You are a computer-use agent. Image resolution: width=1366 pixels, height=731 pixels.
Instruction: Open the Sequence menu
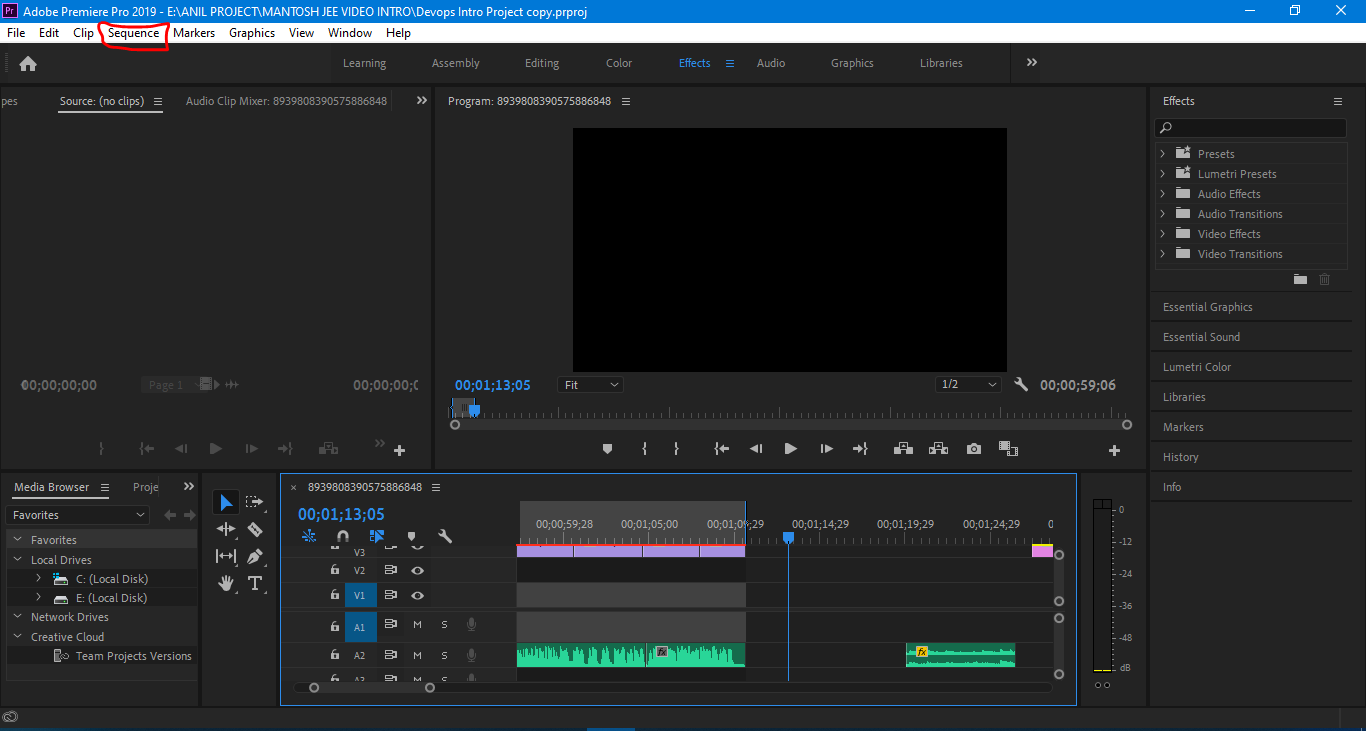tap(134, 33)
